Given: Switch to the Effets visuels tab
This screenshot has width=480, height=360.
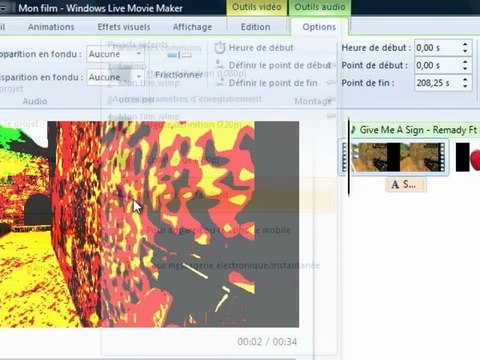Looking at the screenshot, I should coord(124,27).
